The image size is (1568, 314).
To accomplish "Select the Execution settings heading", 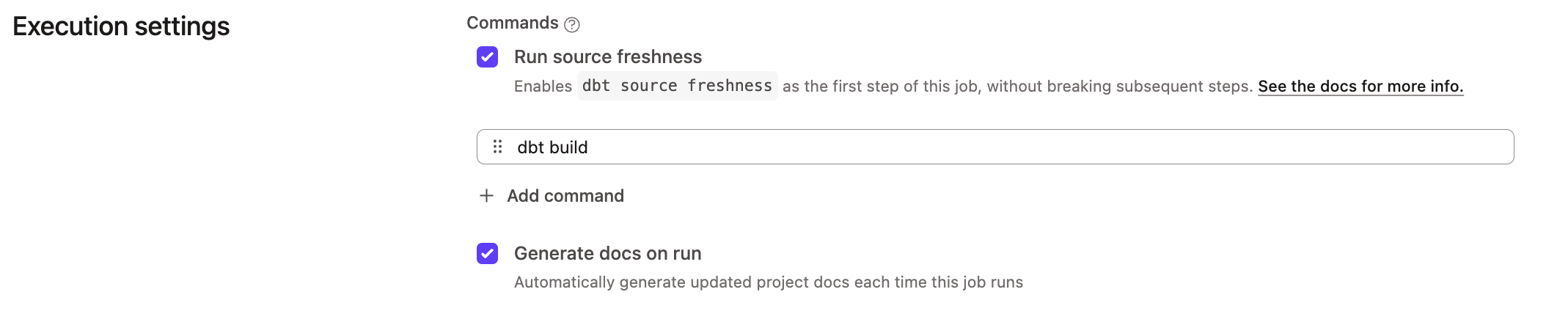I will pos(121,26).
